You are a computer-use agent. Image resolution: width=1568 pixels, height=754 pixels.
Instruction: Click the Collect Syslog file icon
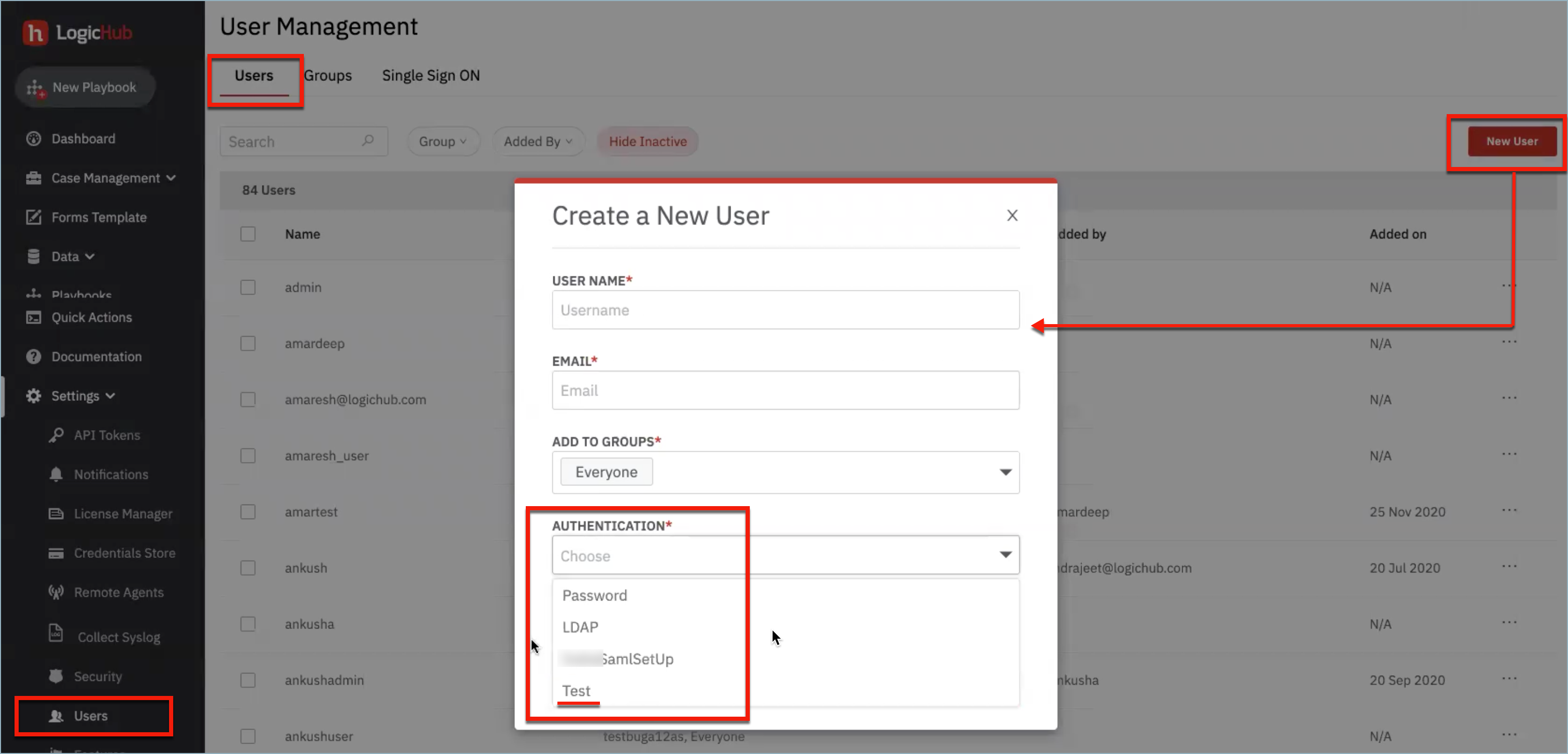56,633
